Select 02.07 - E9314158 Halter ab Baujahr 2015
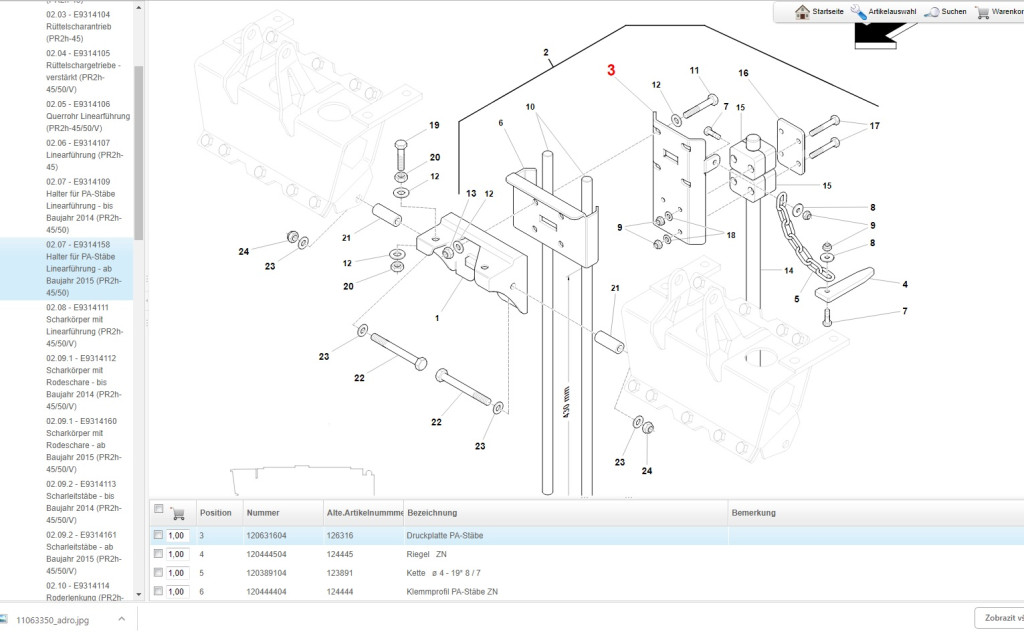This screenshot has width=1024, height=634. click(84, 268)
